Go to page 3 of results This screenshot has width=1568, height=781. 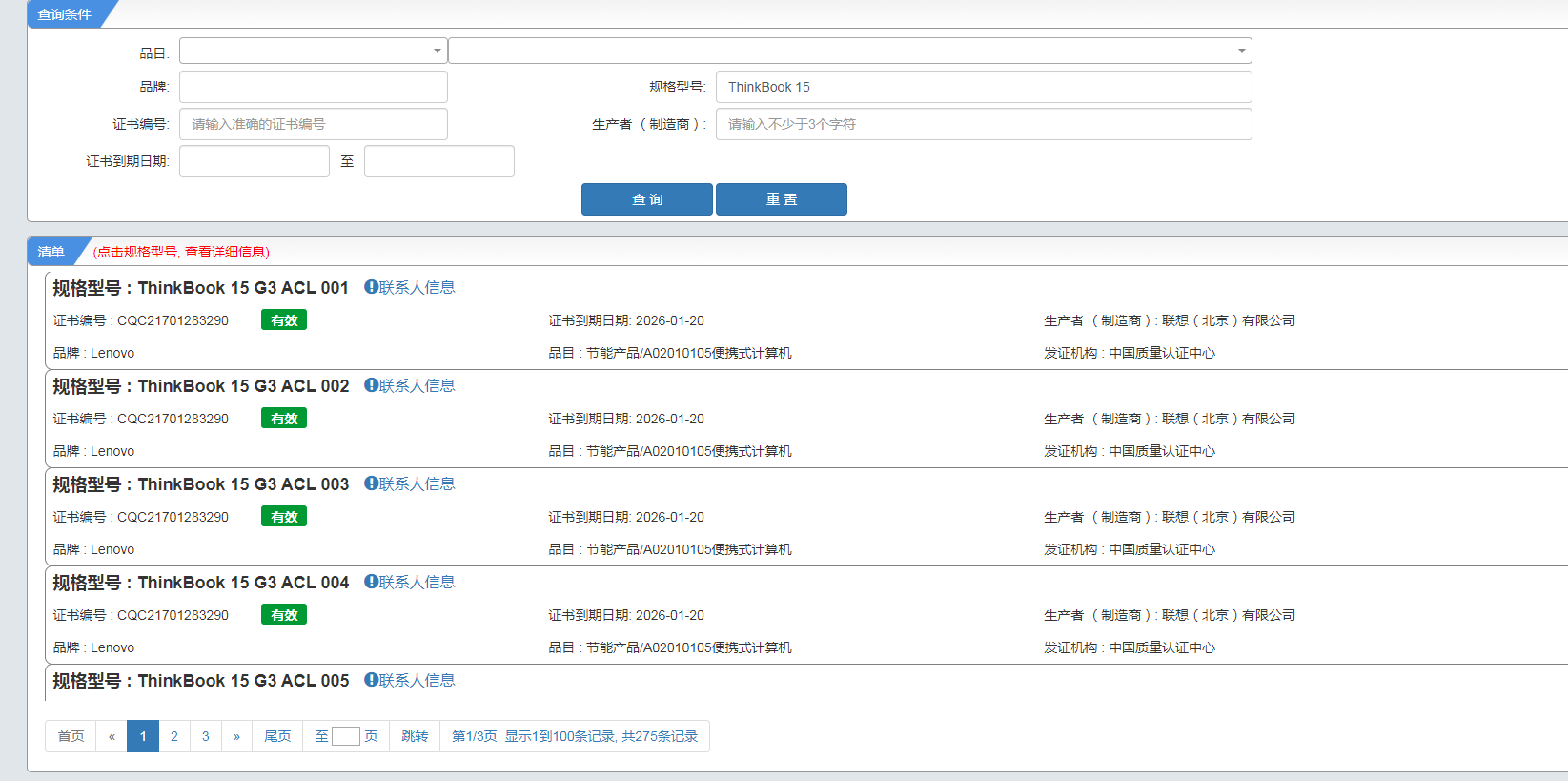point(206,736)
